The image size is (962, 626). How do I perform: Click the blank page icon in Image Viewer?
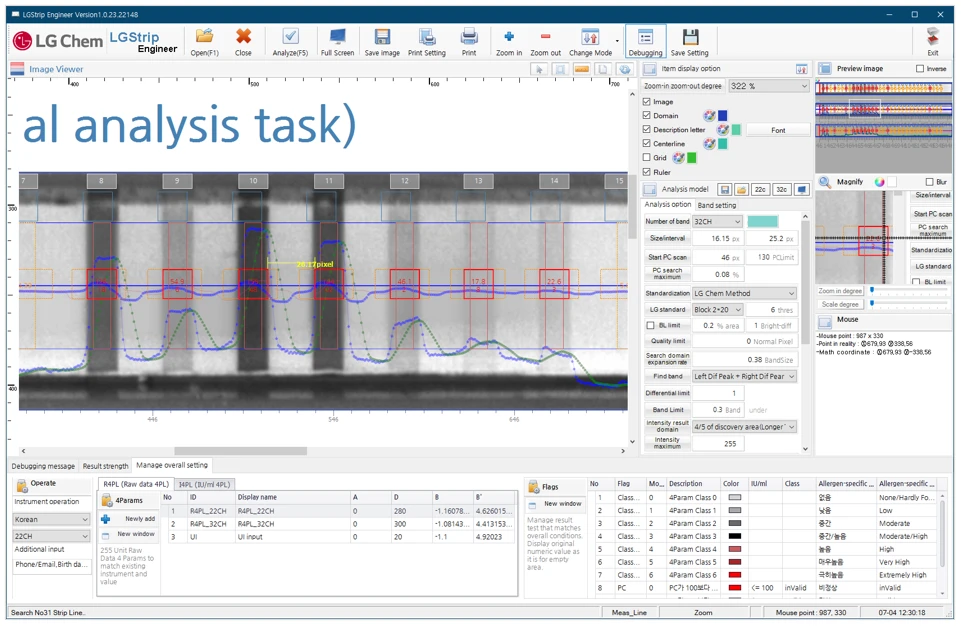point(603,69)
